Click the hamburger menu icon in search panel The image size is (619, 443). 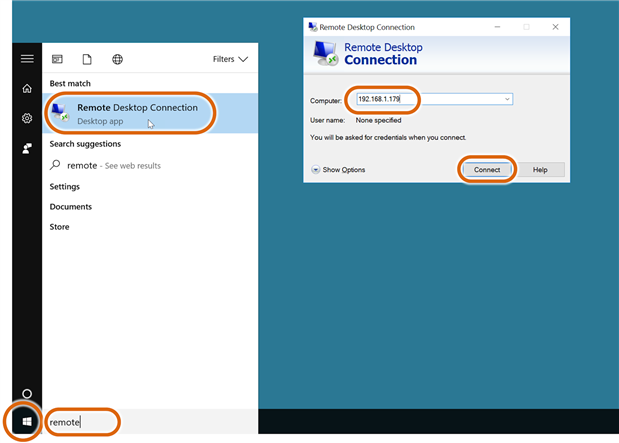(27, 59)
